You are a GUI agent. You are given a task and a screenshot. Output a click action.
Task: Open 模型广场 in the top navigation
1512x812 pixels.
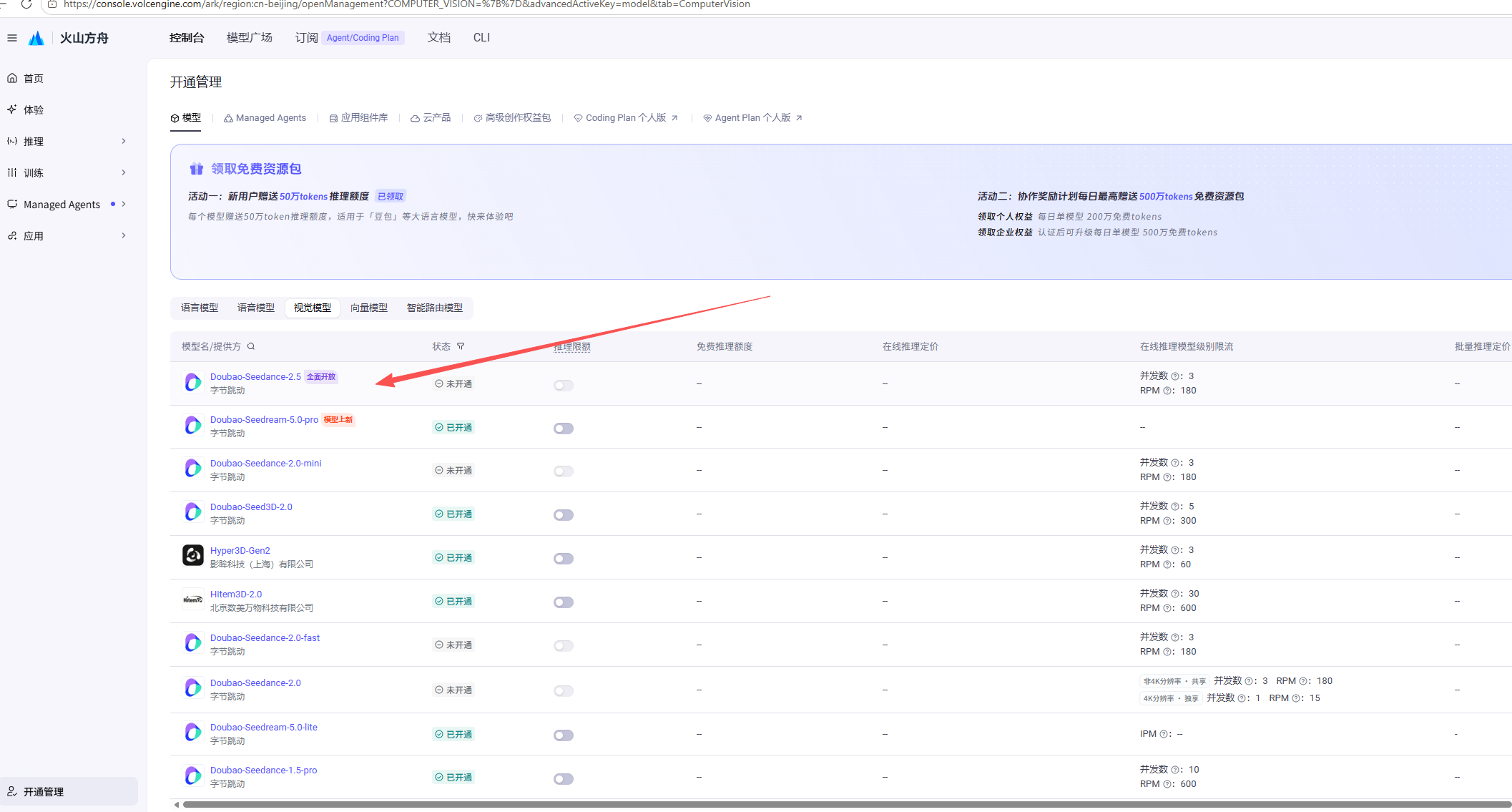point(250,38)
